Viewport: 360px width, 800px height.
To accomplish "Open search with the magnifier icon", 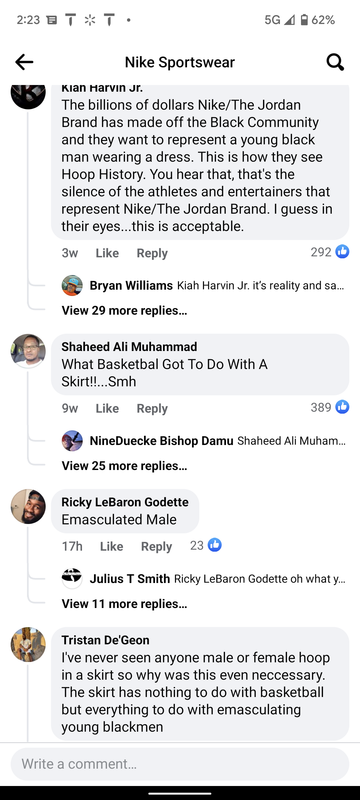I will (x=335, y=62).
